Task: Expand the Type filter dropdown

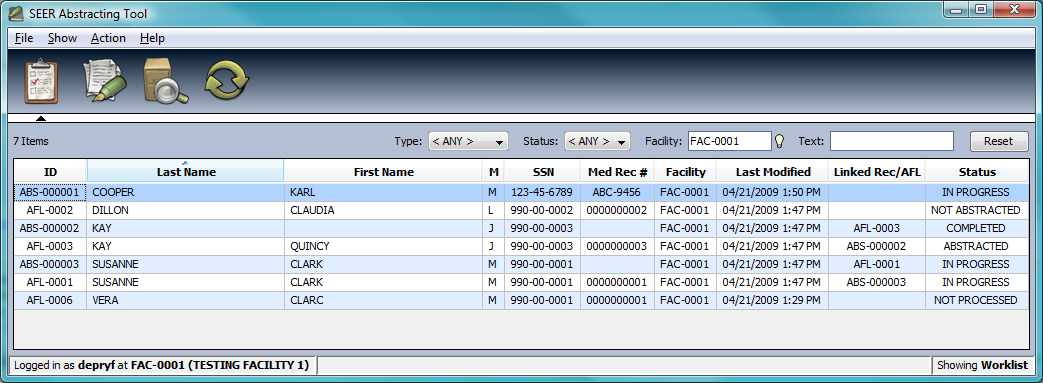Action: point(468,141)
